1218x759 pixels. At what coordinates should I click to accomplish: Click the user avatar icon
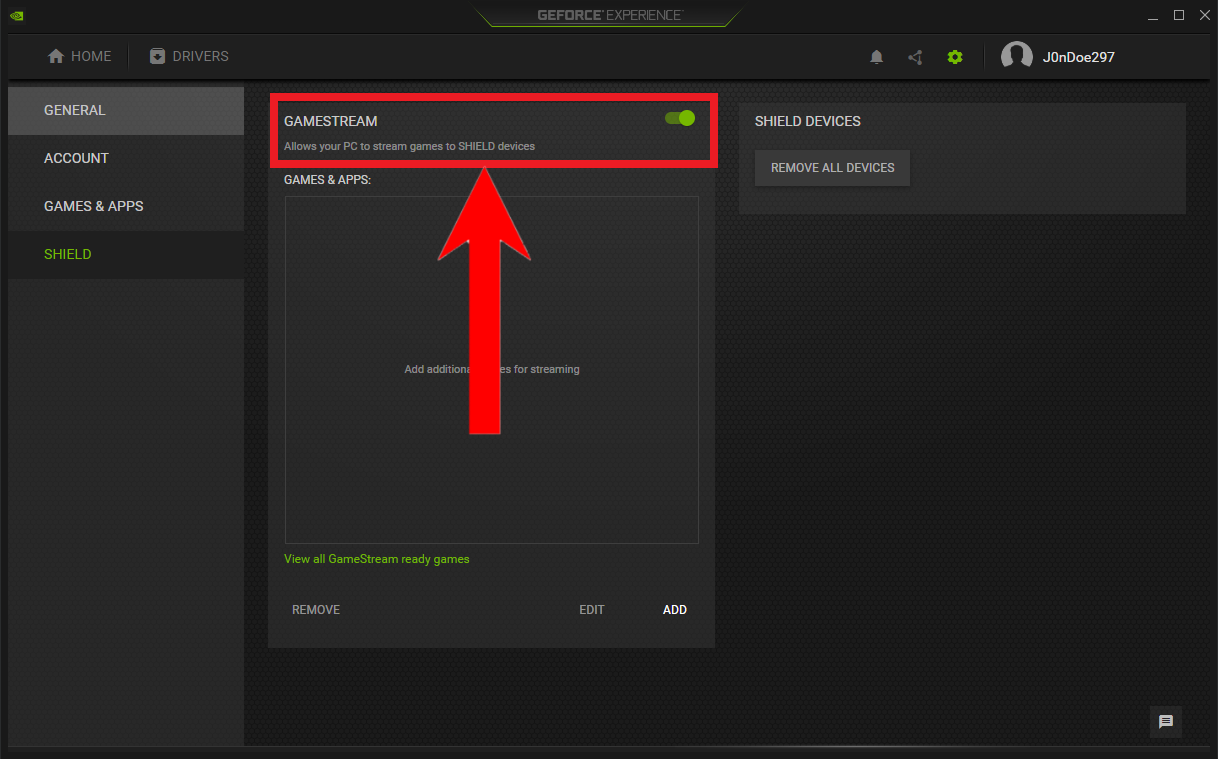[x=1017, y=57]
